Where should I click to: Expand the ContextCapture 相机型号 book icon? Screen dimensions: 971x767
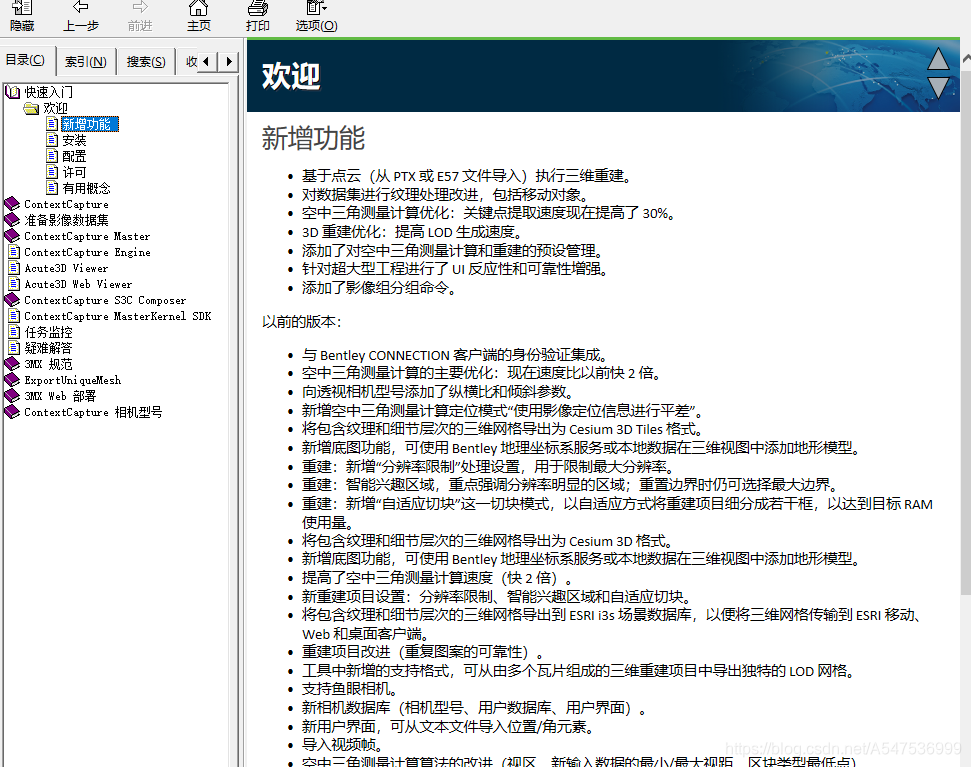(x=12, y=412)
